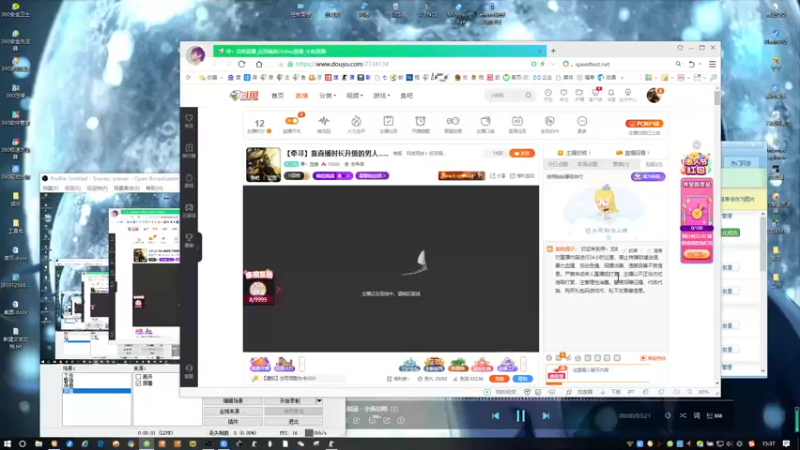Expand 主播投稿 section arrow
This screenshot has width=800, height=450.
click(590, 153)
